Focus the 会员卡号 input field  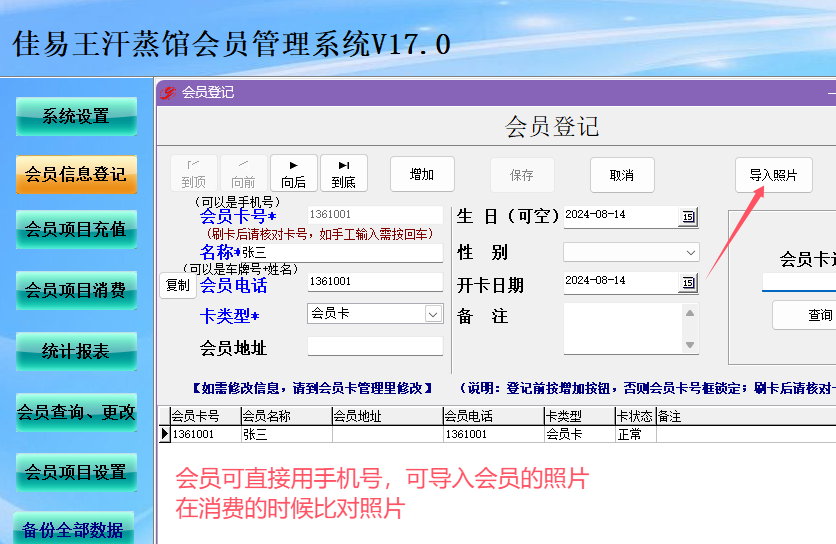pos(375,214)
